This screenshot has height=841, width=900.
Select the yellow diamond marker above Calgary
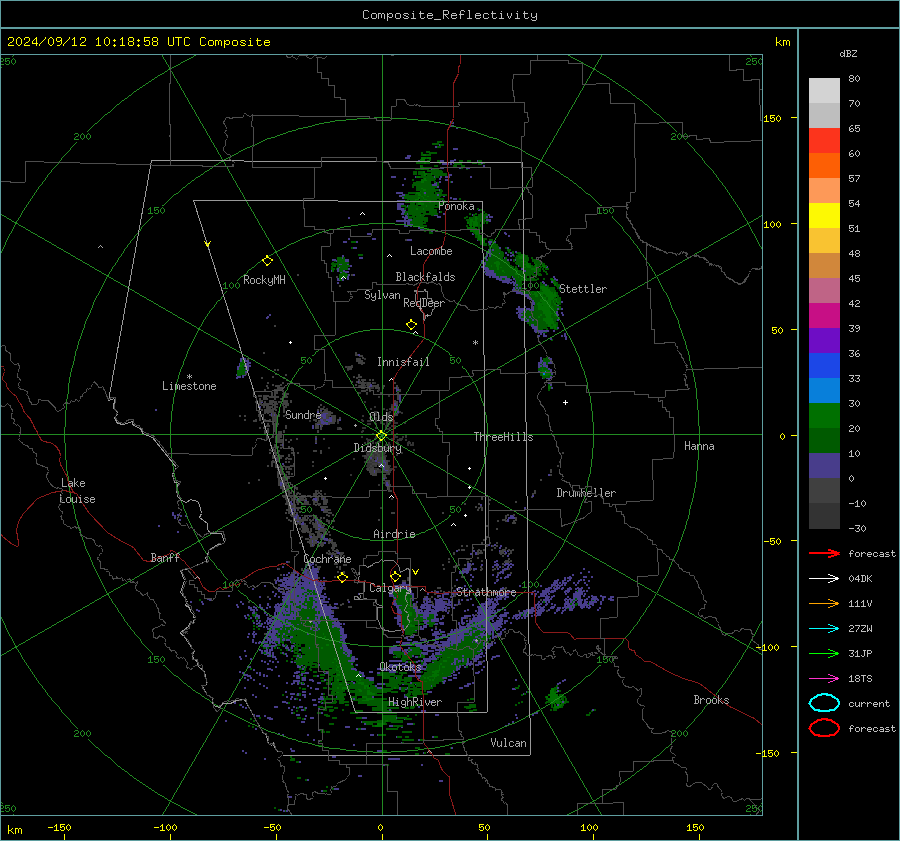pos(395,576)
